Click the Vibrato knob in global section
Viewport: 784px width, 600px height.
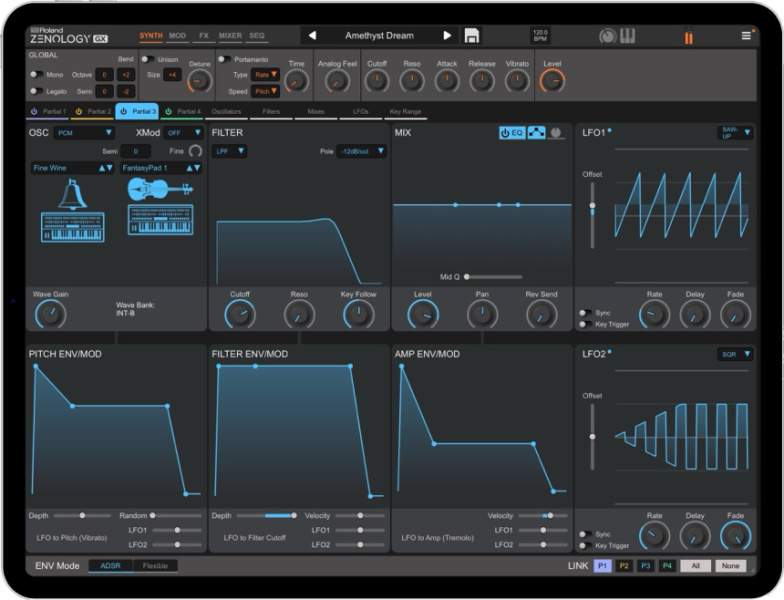click(517, 81)
